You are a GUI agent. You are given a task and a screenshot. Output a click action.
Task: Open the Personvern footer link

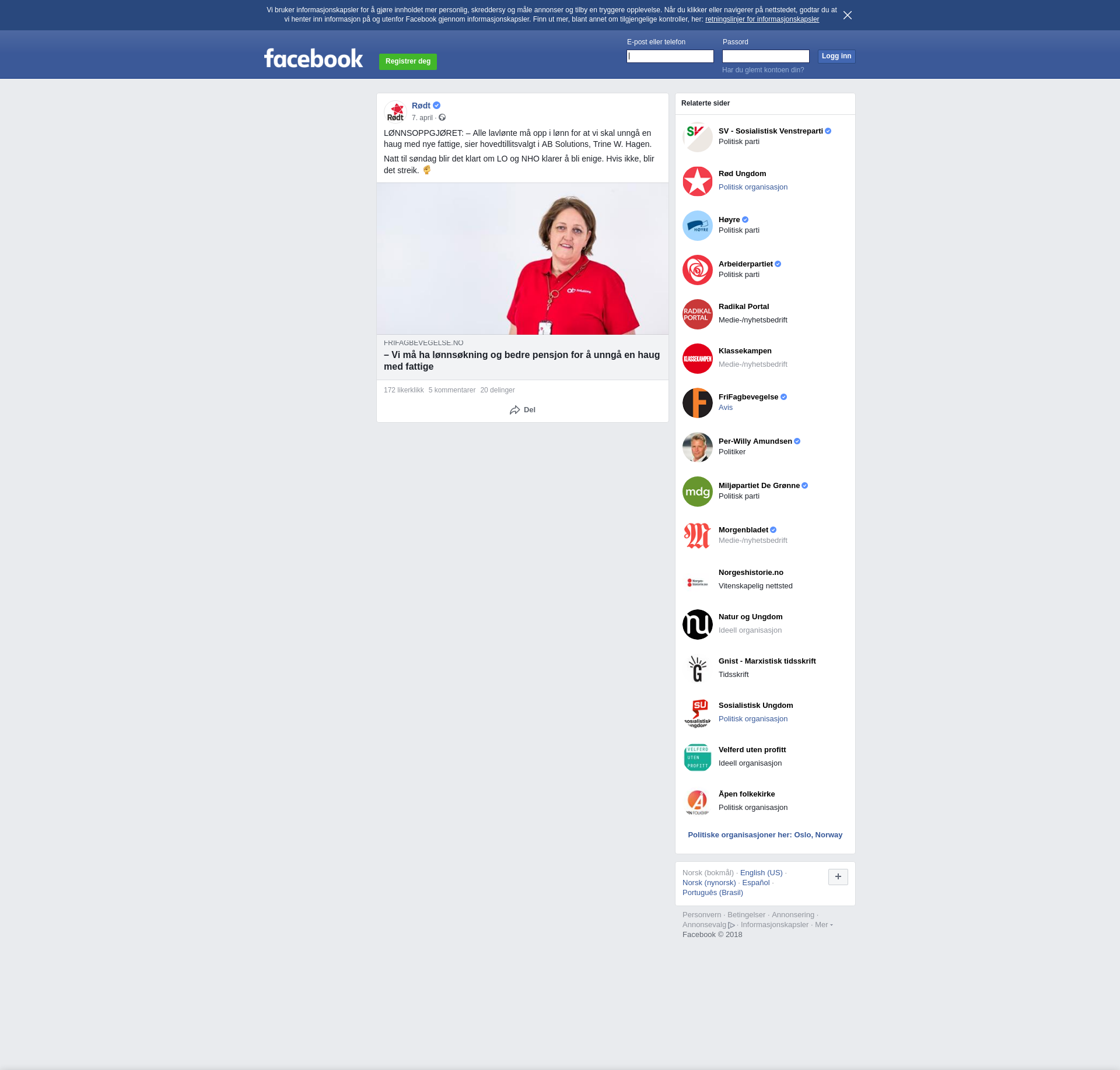702,915
